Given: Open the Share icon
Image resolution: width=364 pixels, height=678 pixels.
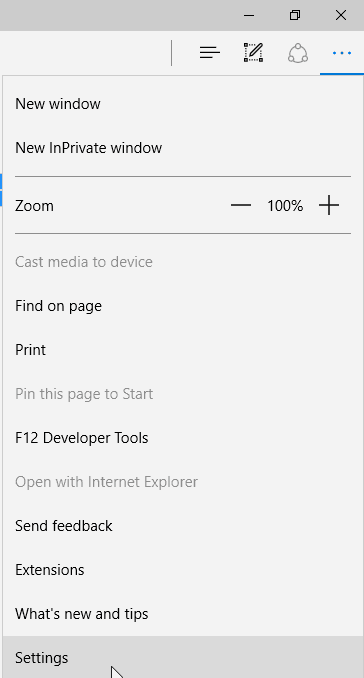Looking at the screenshot, I should [297, 53].
